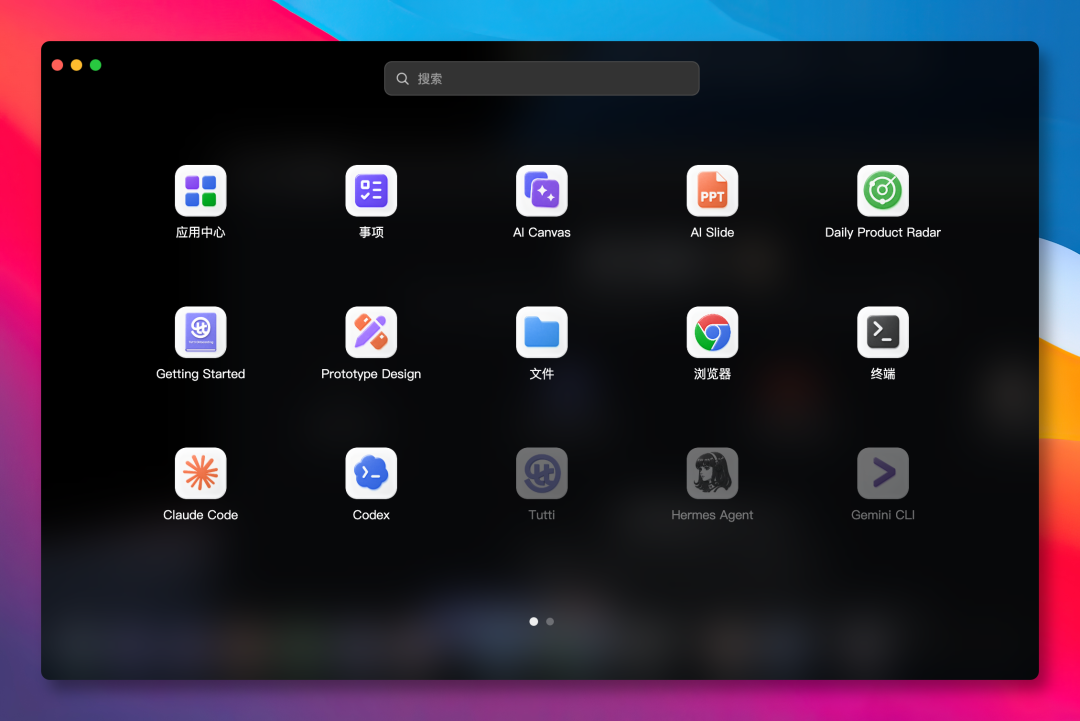Launch Claude Code

point(200,473)
